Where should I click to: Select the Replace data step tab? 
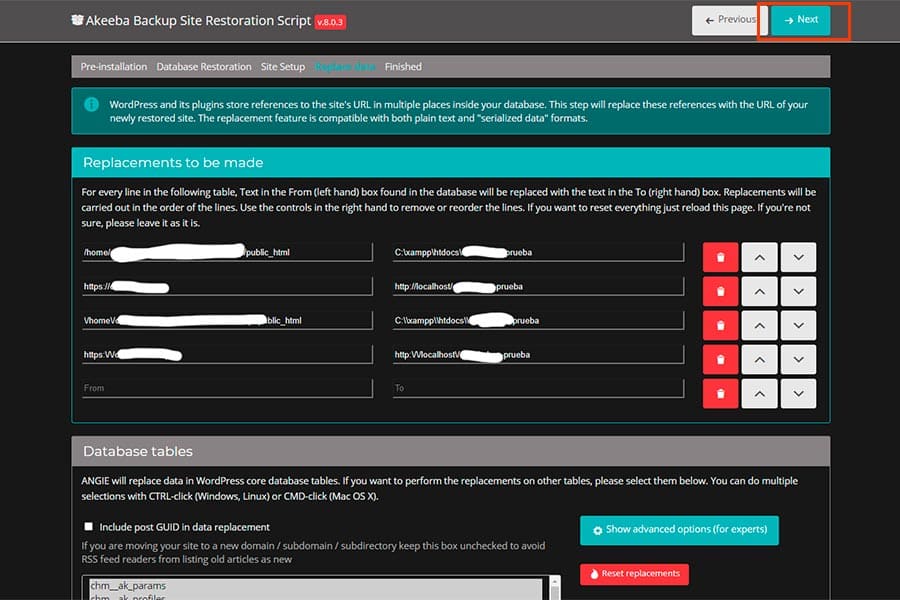pyautogui.click(x=345, y=67)
